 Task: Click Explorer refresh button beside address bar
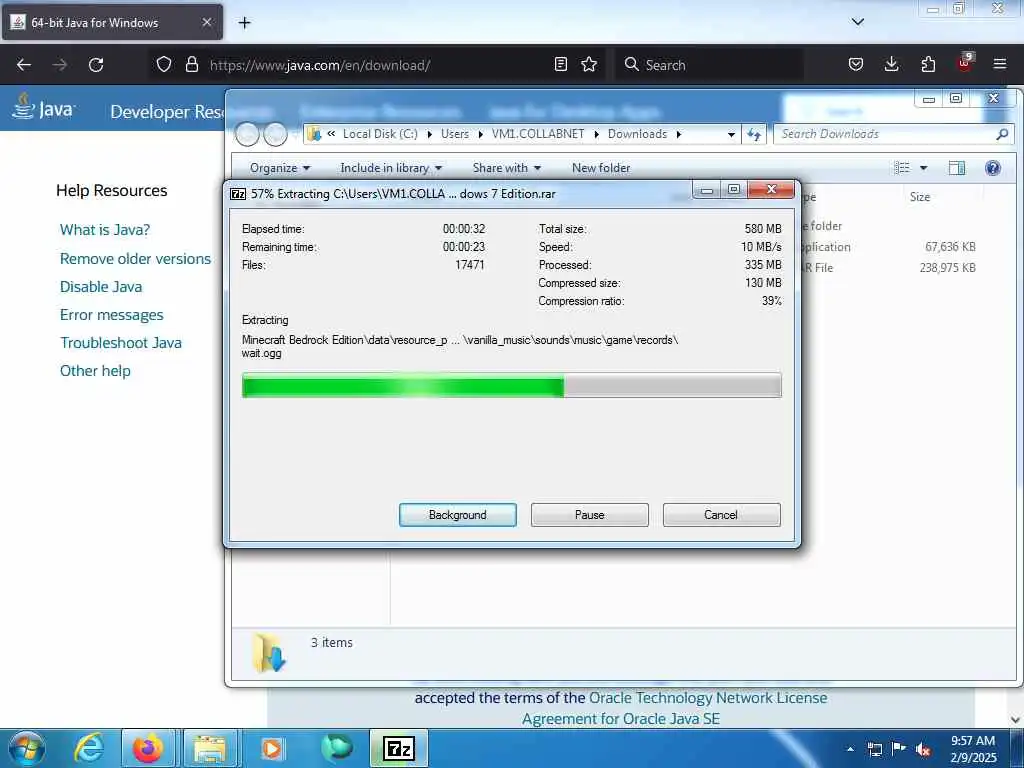754,134
